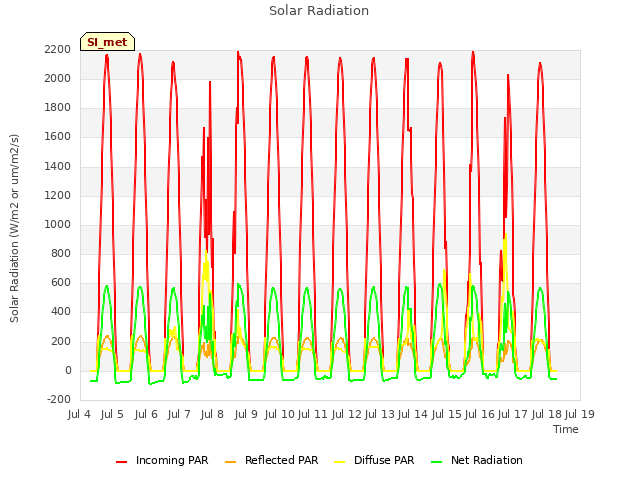Click the 1400 y-axis tick label
This screenshot has width=640, height=480.
(x=58, y=167)
